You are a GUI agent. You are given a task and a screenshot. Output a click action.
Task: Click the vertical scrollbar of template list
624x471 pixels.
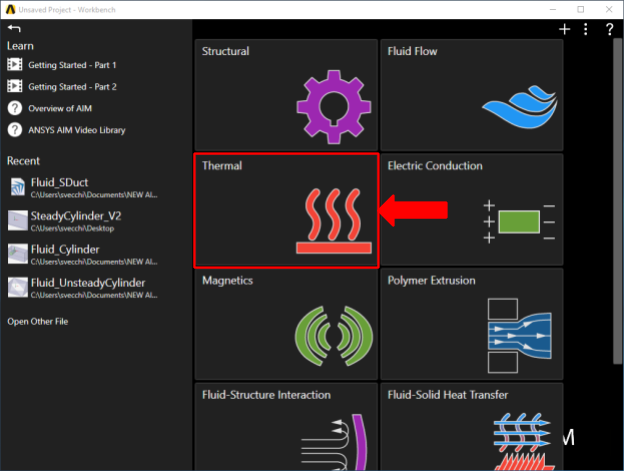pyautogui.click(x=617, y=201)
